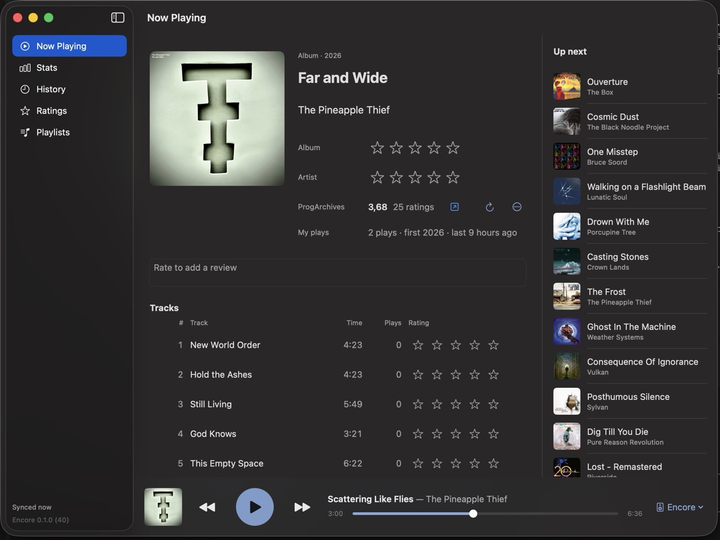720x540 pixels.
Task: Skip to the previous track
Action: click(207, 507)
